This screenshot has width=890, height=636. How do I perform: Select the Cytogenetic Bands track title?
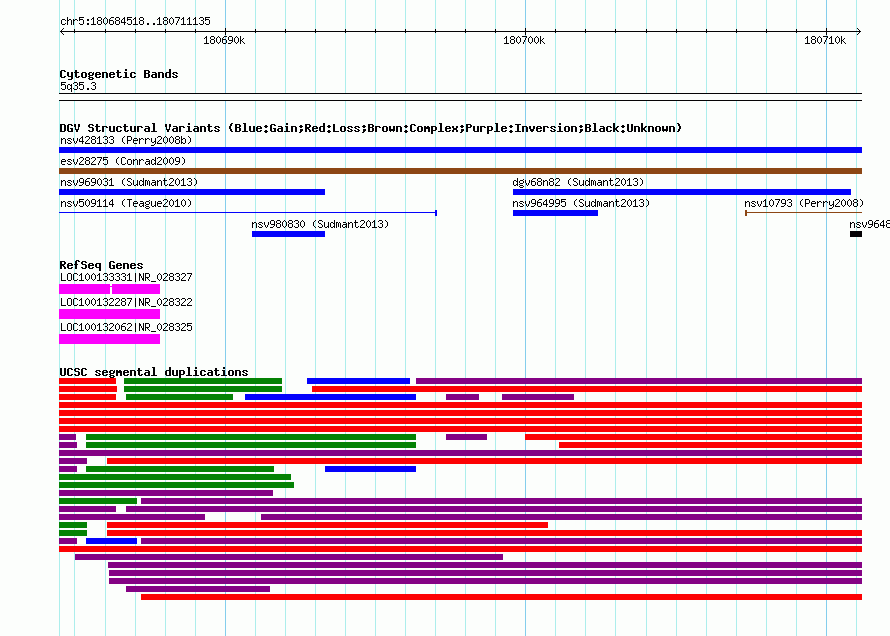click(119, 74)
